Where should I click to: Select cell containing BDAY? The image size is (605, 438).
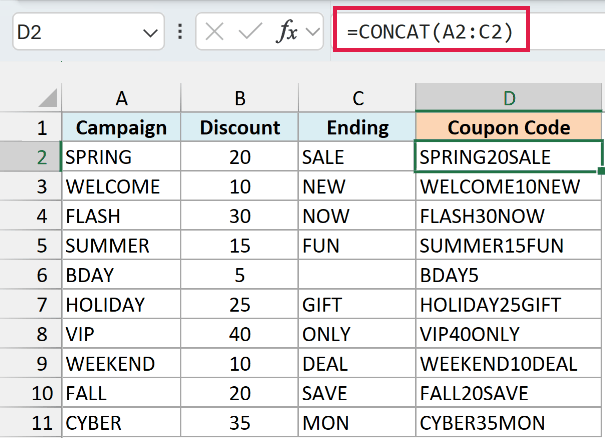pos(121,275)
